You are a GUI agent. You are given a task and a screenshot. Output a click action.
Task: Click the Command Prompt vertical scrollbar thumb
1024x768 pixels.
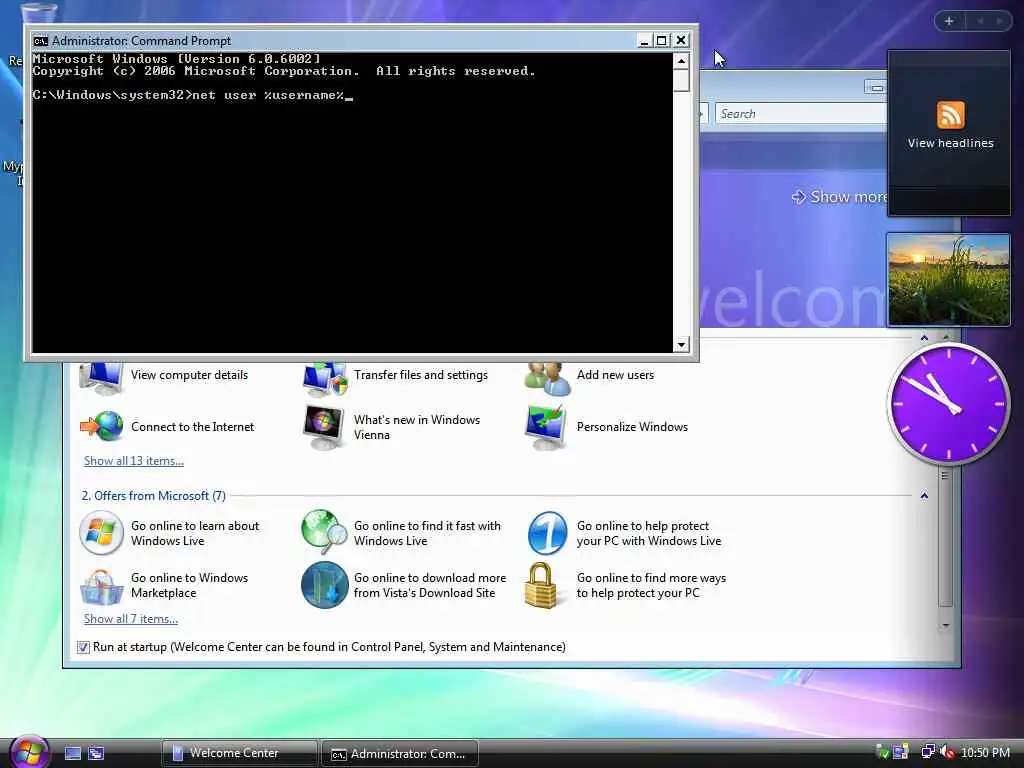coord(681,81)
